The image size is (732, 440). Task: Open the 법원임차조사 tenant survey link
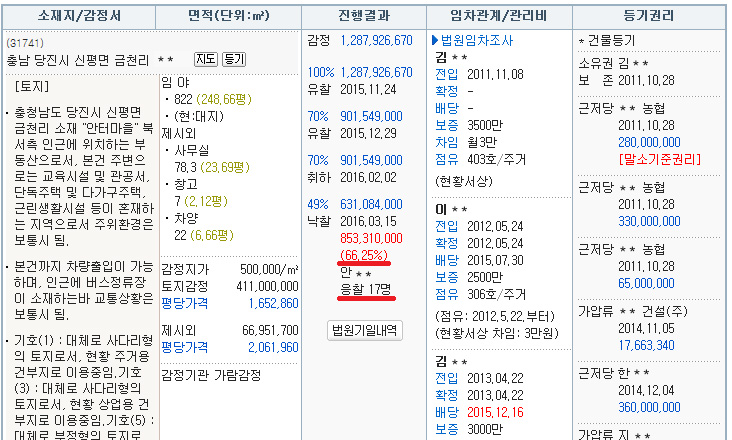pos(476,41)
